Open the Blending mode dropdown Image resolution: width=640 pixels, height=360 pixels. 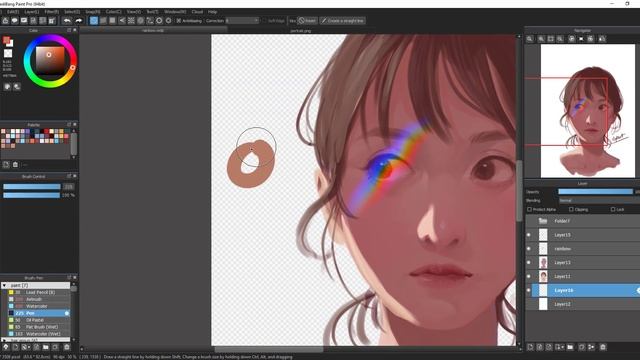[599, 200]
